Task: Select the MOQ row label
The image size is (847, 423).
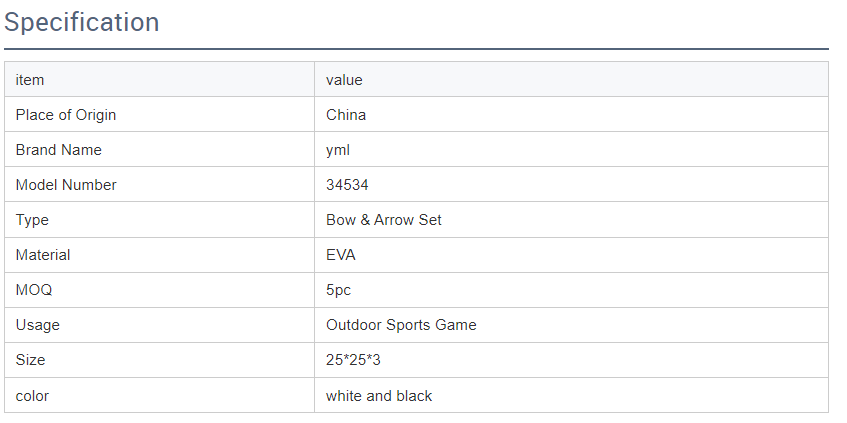Action: point(33,290)
